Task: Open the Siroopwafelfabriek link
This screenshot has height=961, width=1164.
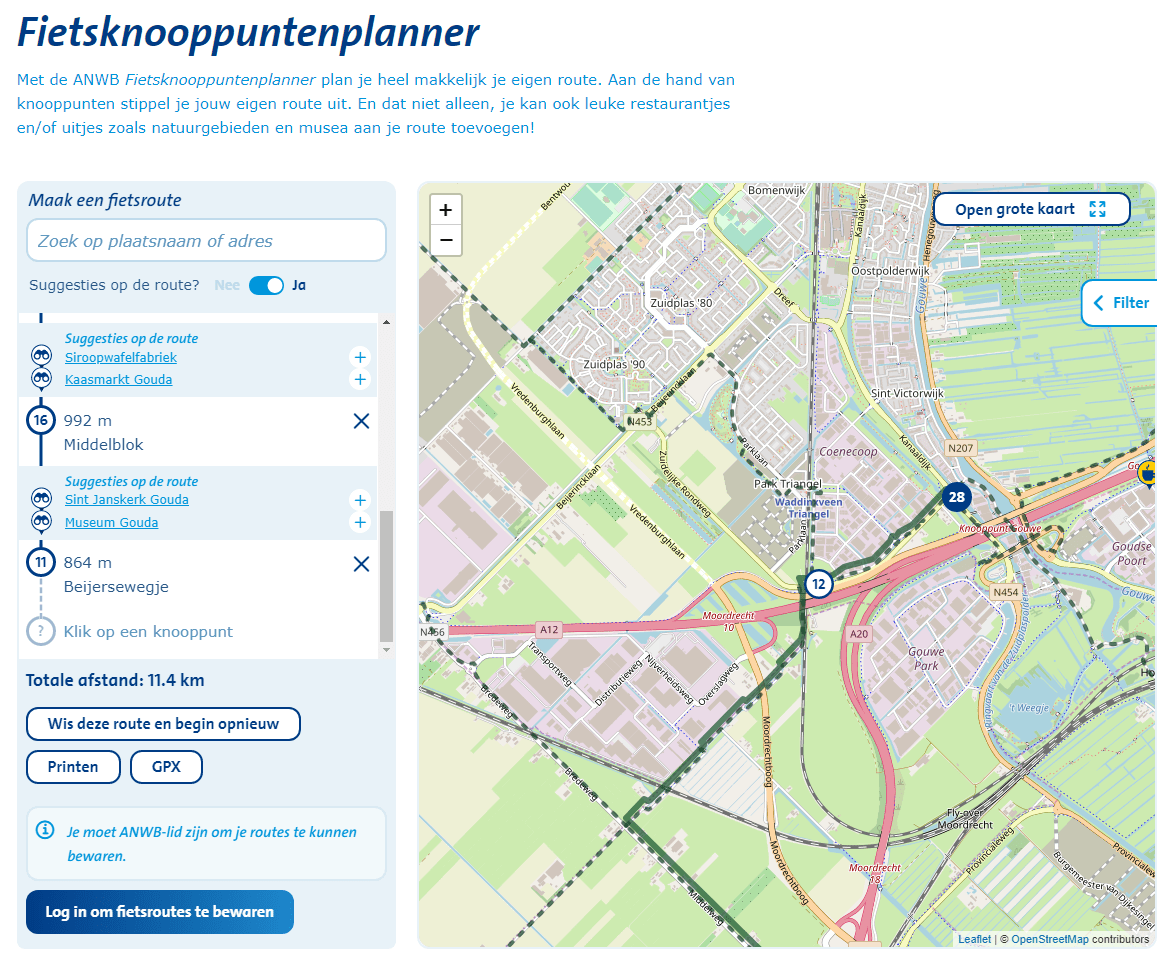Action: 121,357
